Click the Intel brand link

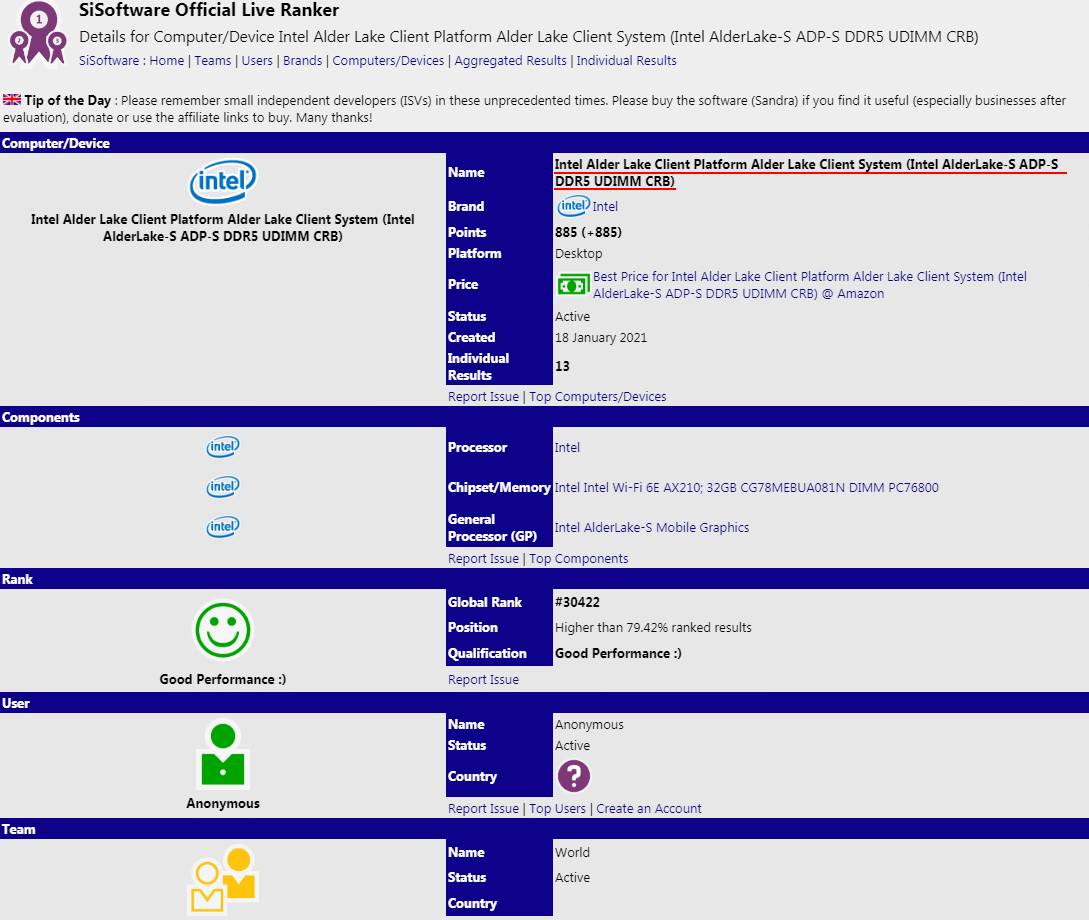[605, 206]
